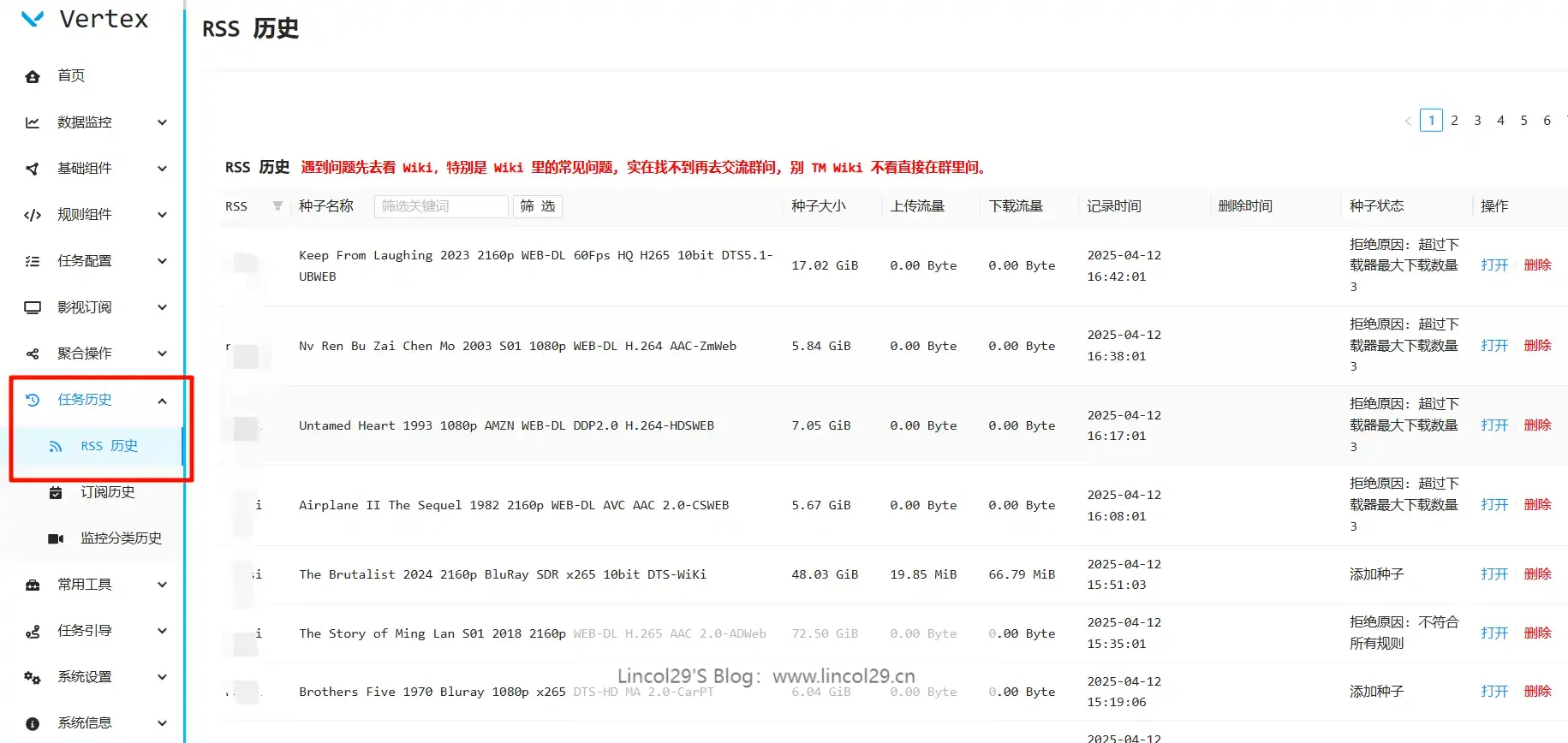The width and height of the screenshot is (1568, 743).
Task: Click the 影视订阅 monitor icon
Action: 33,307
